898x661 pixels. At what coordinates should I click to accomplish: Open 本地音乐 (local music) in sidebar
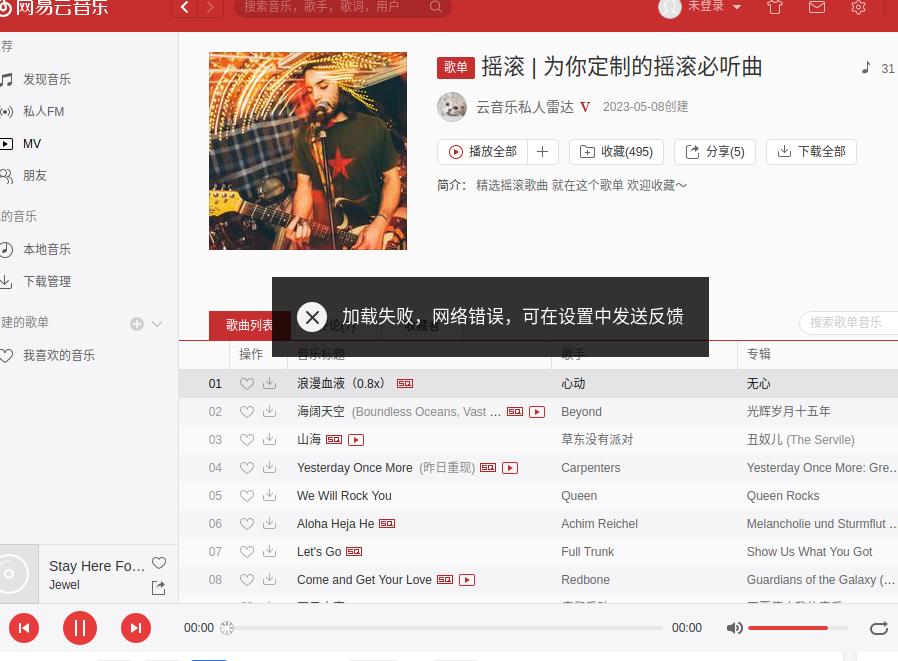click(x=46, y=248)
